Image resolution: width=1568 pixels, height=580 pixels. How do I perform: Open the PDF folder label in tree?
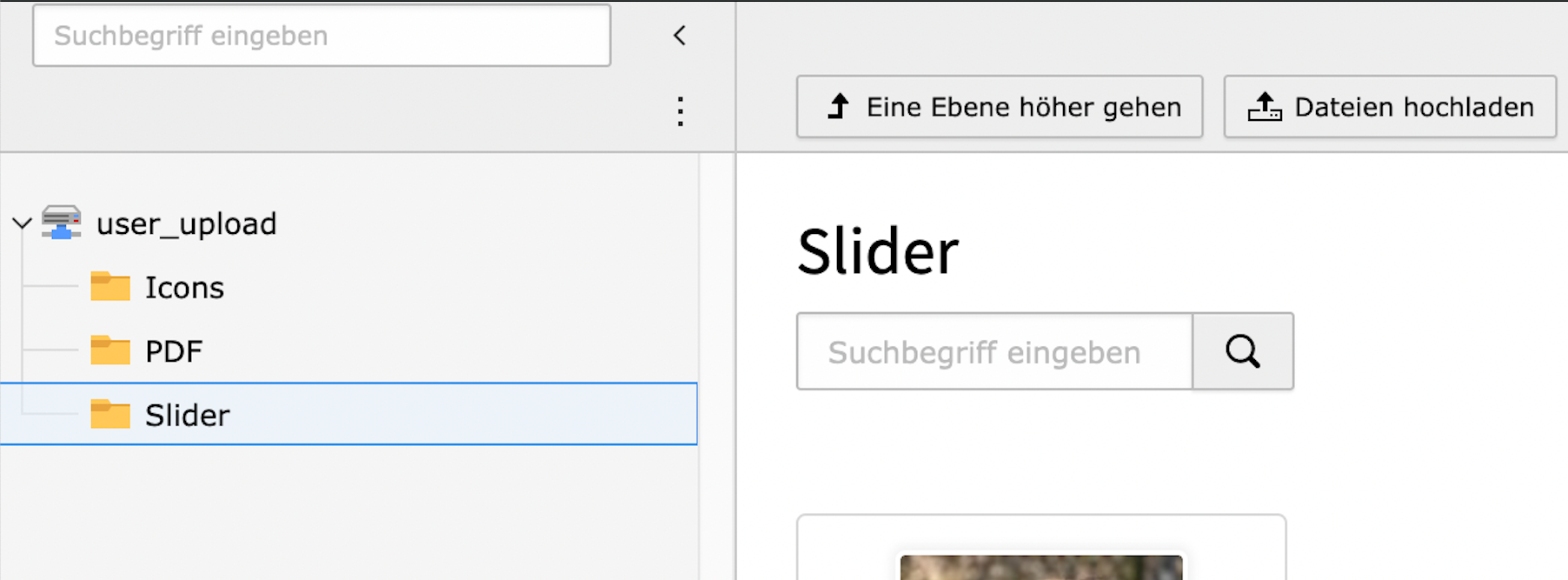[174, 351]
